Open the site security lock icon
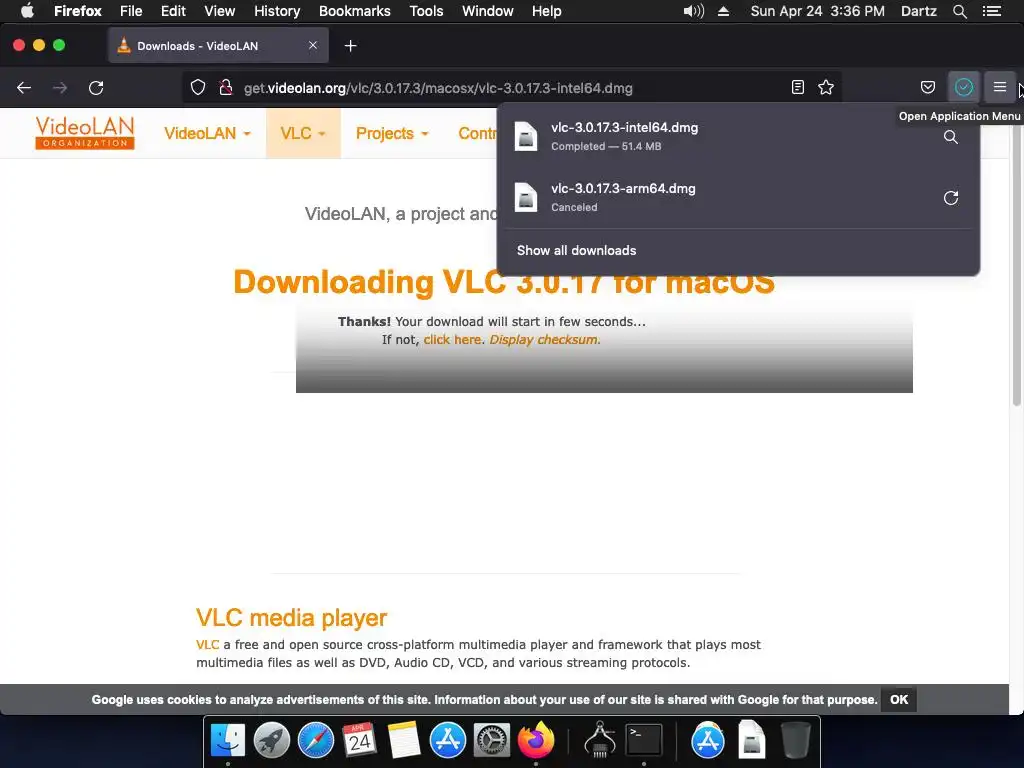 tap(226, 88)
